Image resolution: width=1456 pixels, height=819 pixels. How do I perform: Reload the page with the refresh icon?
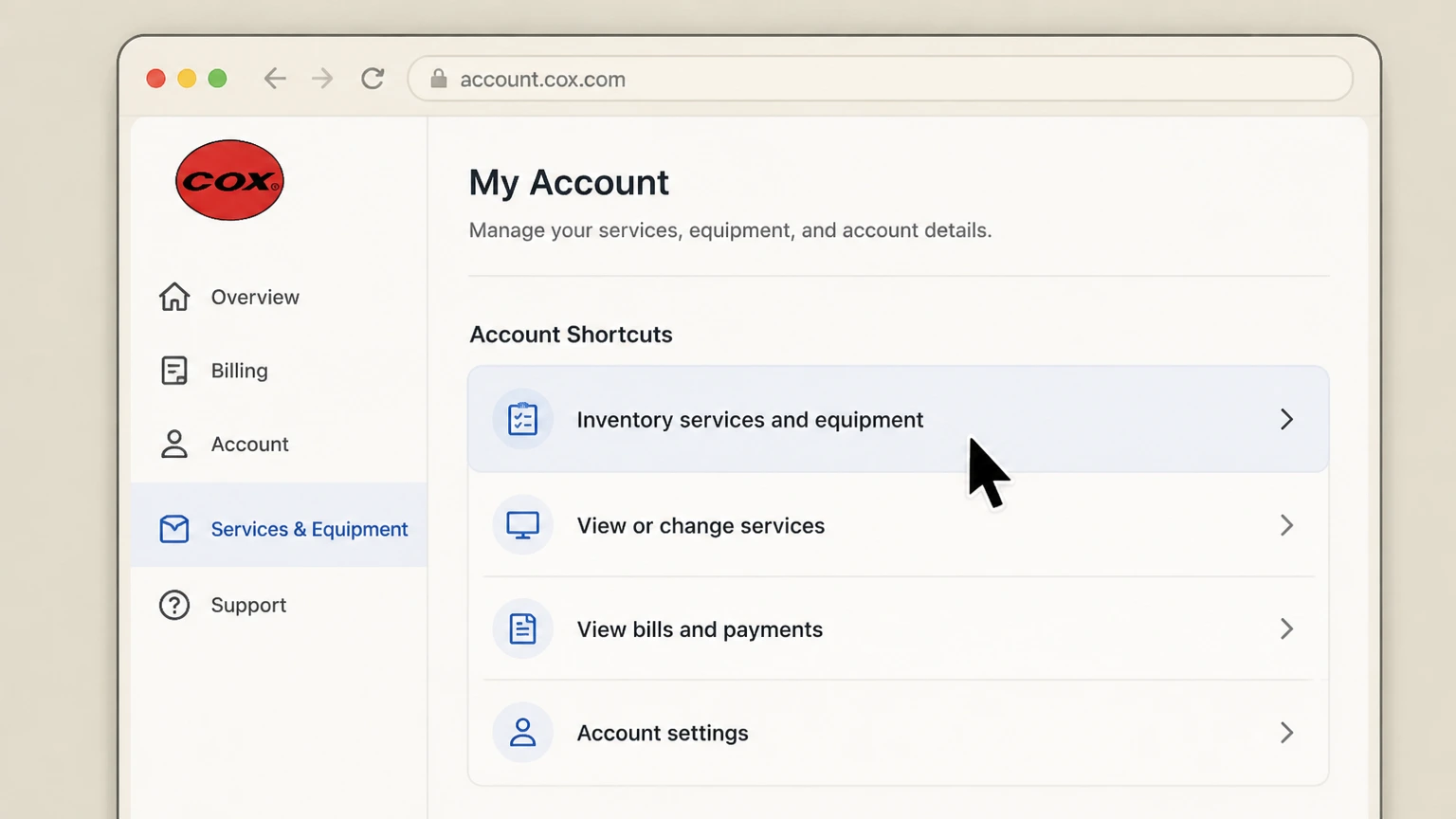point(373,79)
